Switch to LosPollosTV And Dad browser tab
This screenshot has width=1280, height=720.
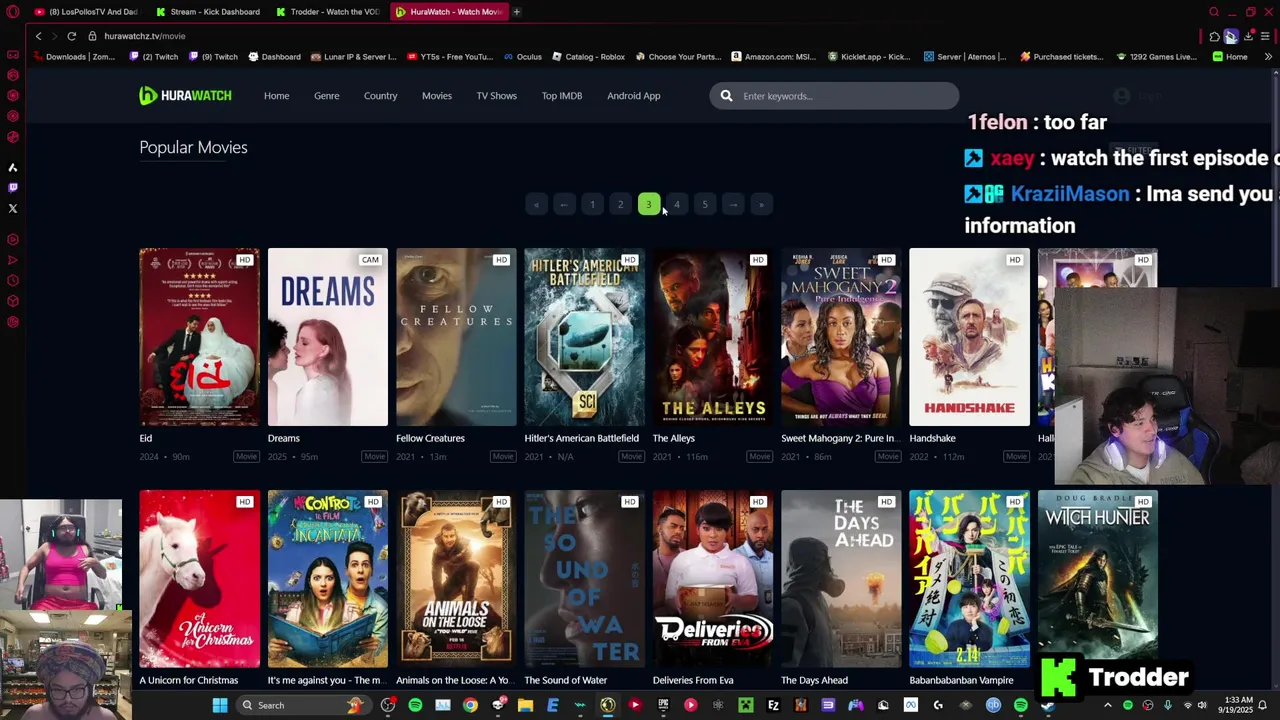[86, 12]
